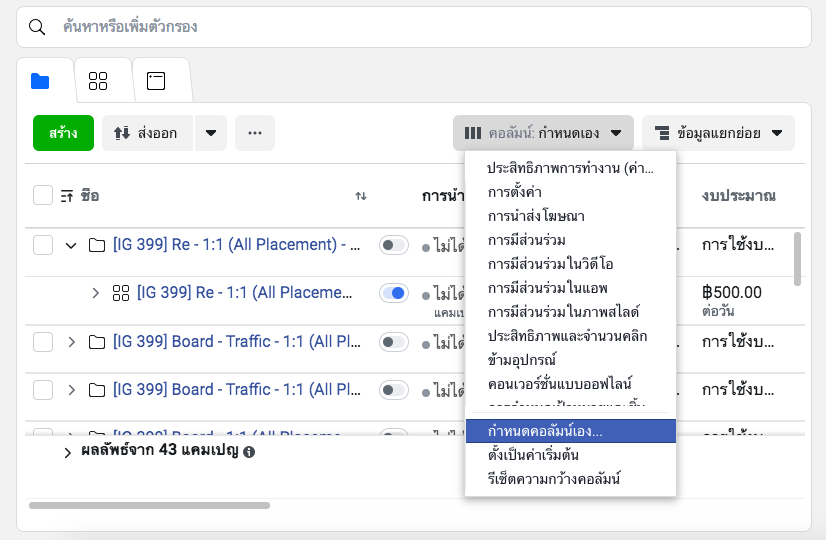Switch to the ad sets grid tab
The image size is (826, 540).
tap(98, 81)
